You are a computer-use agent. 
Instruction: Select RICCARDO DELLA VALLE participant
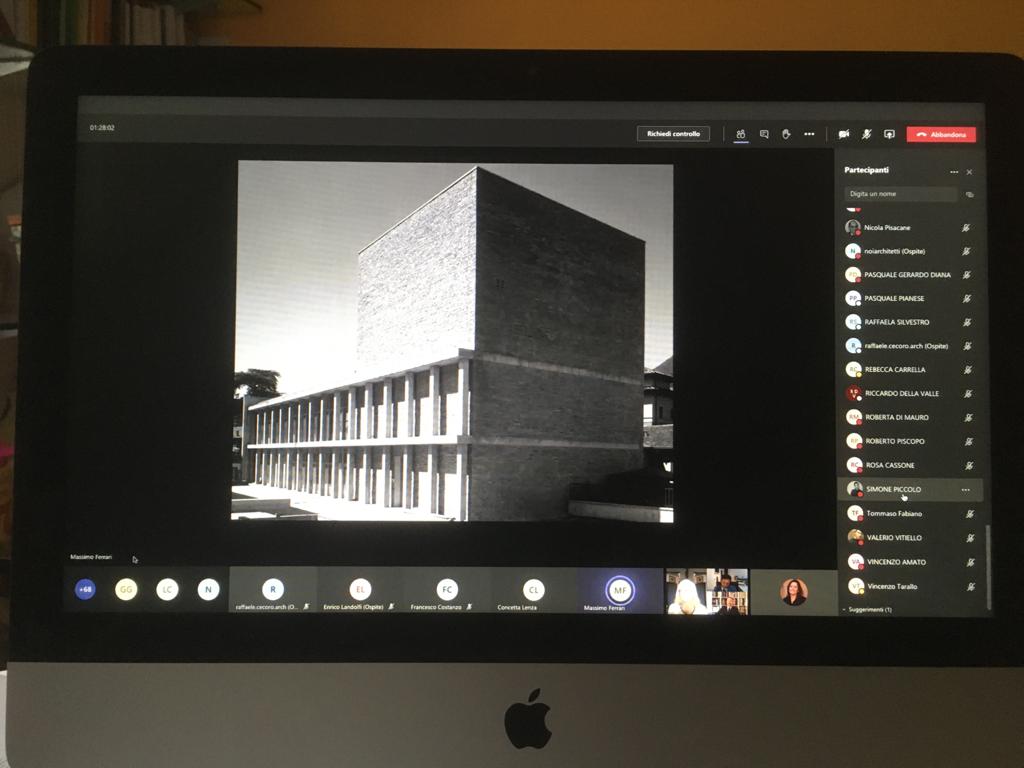point(910,393)
